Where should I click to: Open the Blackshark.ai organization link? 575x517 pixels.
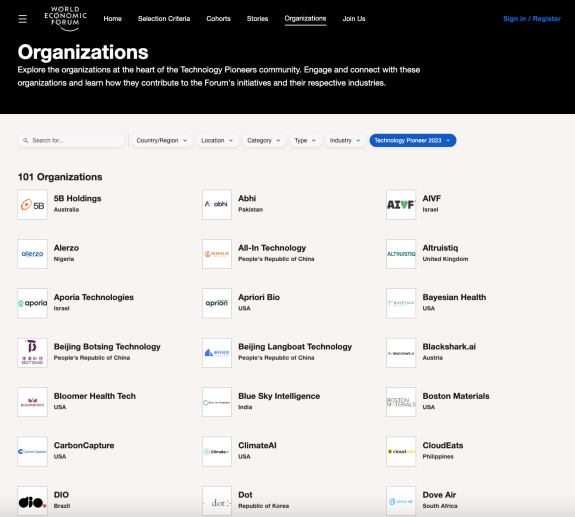tap(449, 346)
